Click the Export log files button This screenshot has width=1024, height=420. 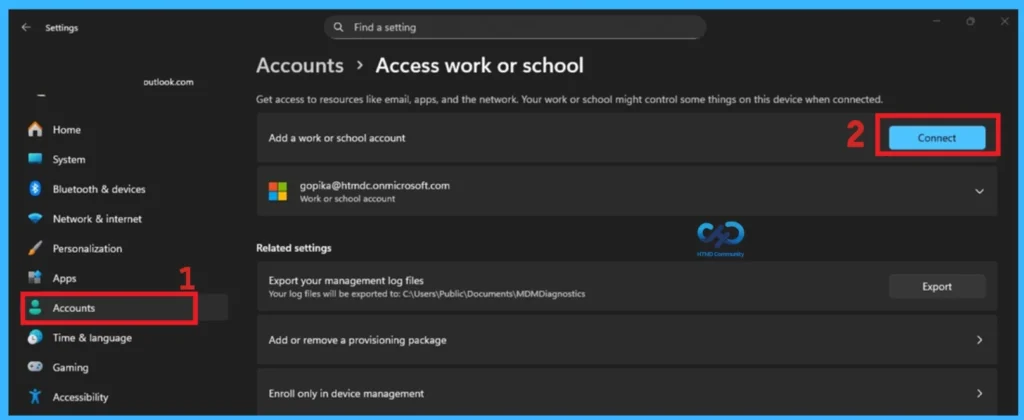click(936, 286)
